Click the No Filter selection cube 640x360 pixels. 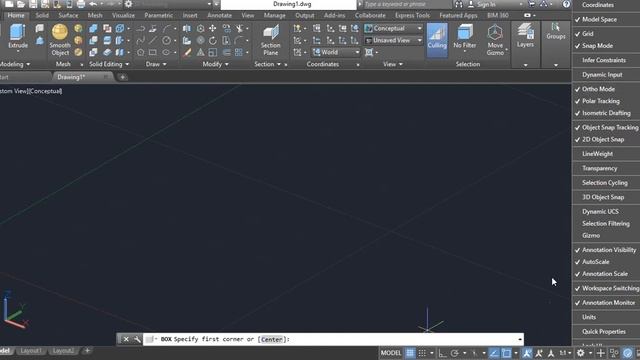click(464, 37)
